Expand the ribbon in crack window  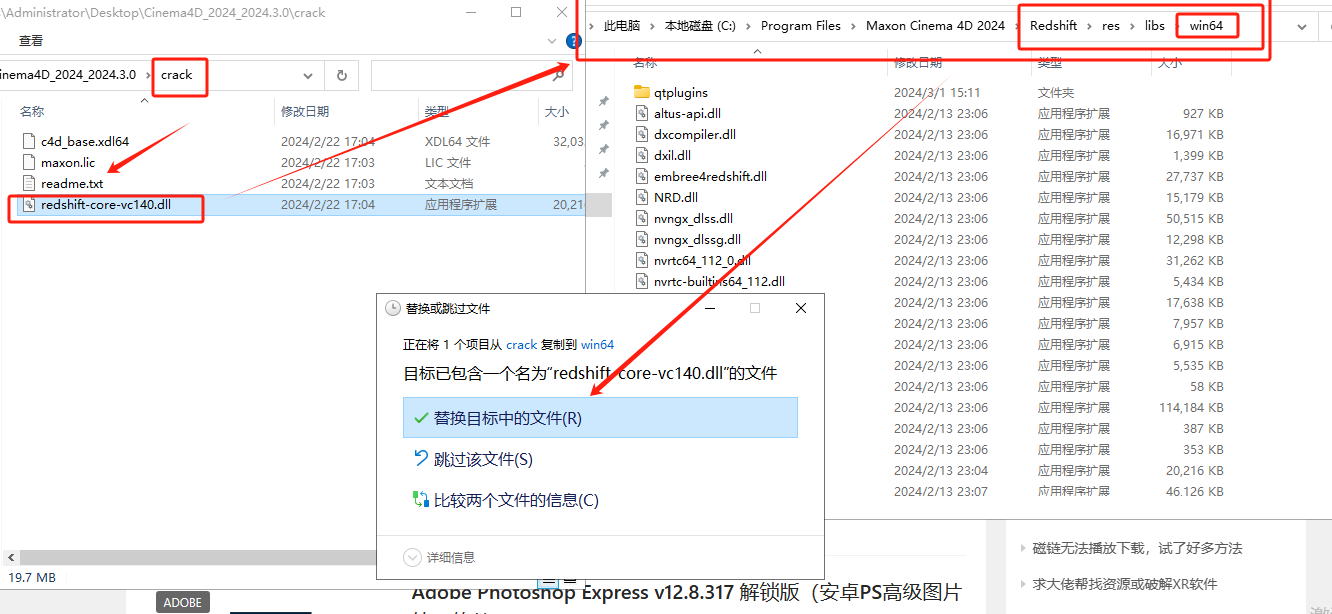point(552,41)
